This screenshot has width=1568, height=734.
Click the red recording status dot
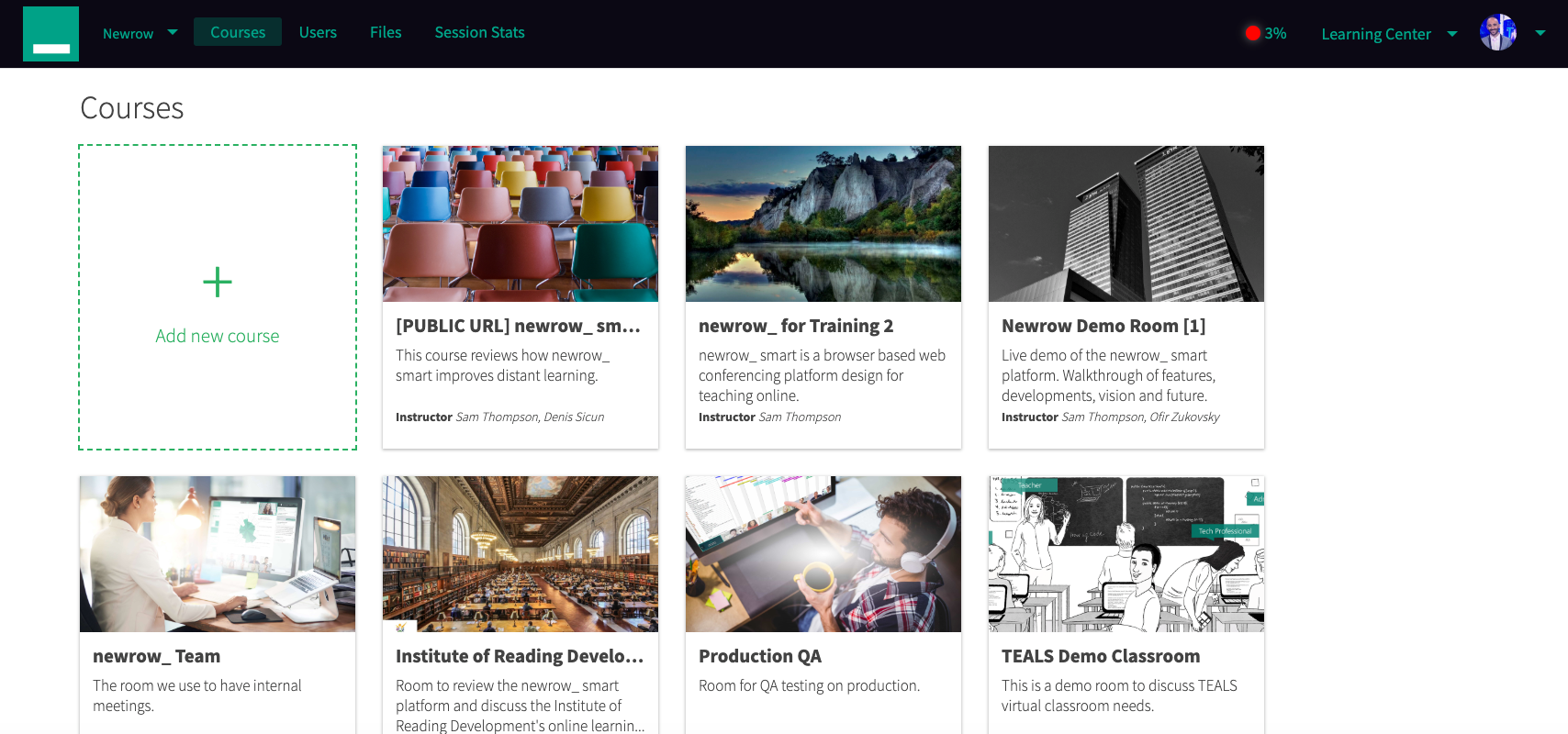(1253, 33)
